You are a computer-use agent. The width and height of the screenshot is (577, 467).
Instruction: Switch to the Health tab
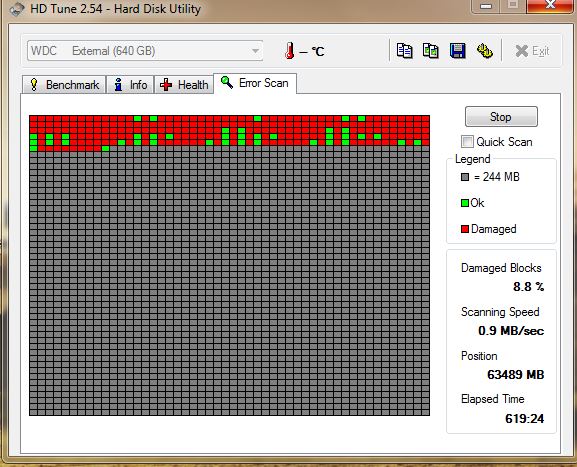[x=184, y=85]
